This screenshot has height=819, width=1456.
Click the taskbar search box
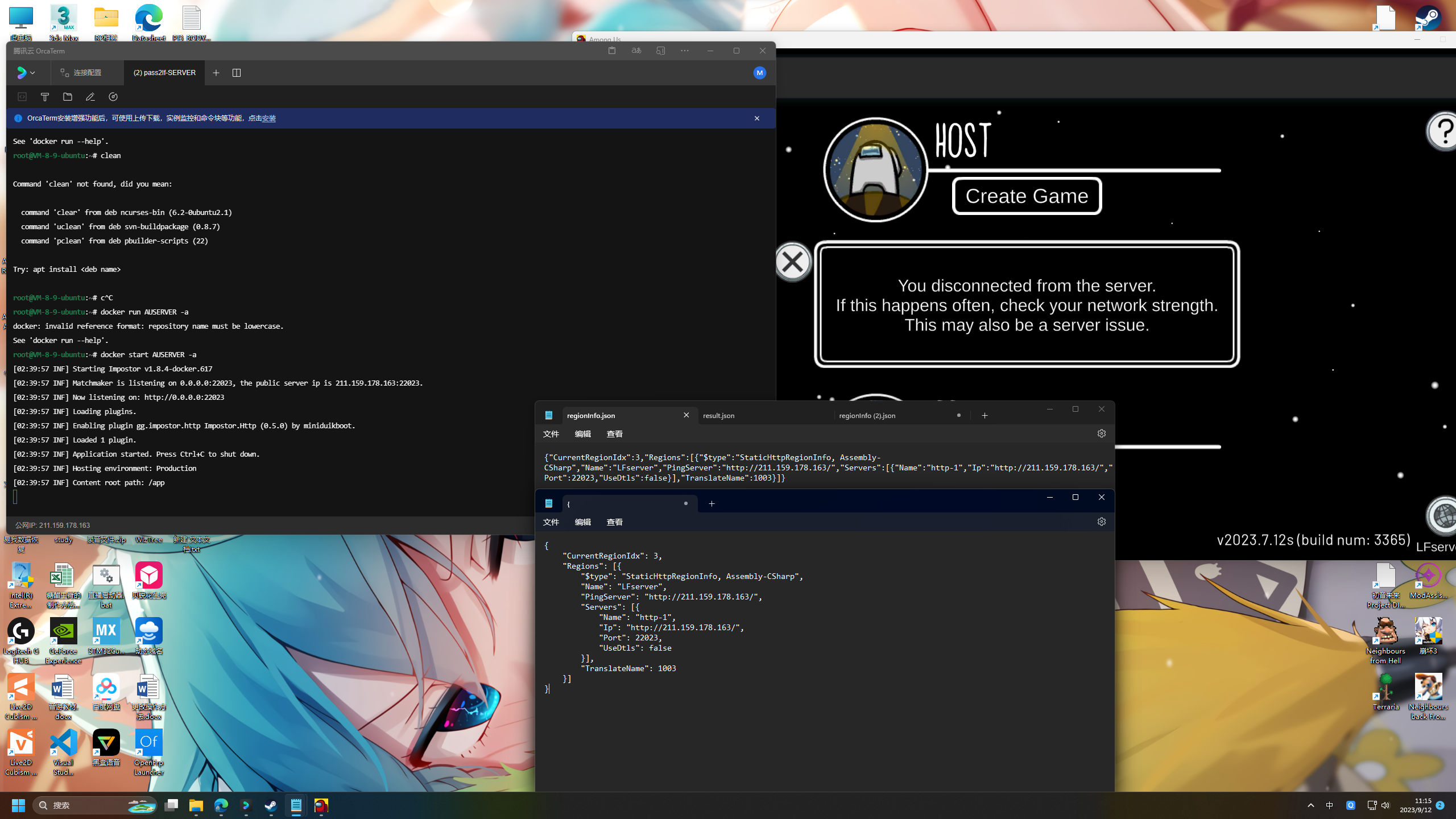click(x=94, y=805)
